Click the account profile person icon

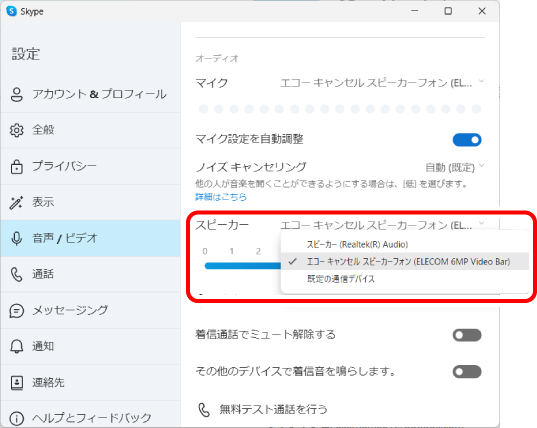coord(16,95)
